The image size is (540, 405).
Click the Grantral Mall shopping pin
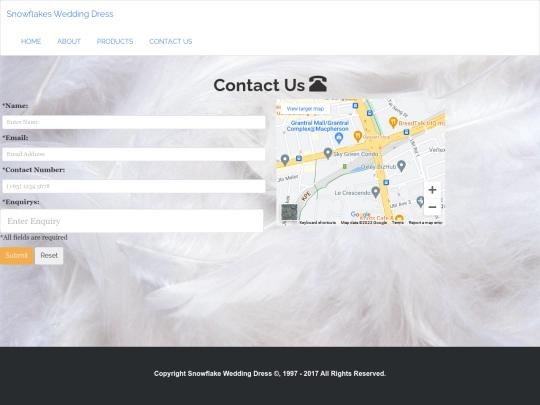339,138
